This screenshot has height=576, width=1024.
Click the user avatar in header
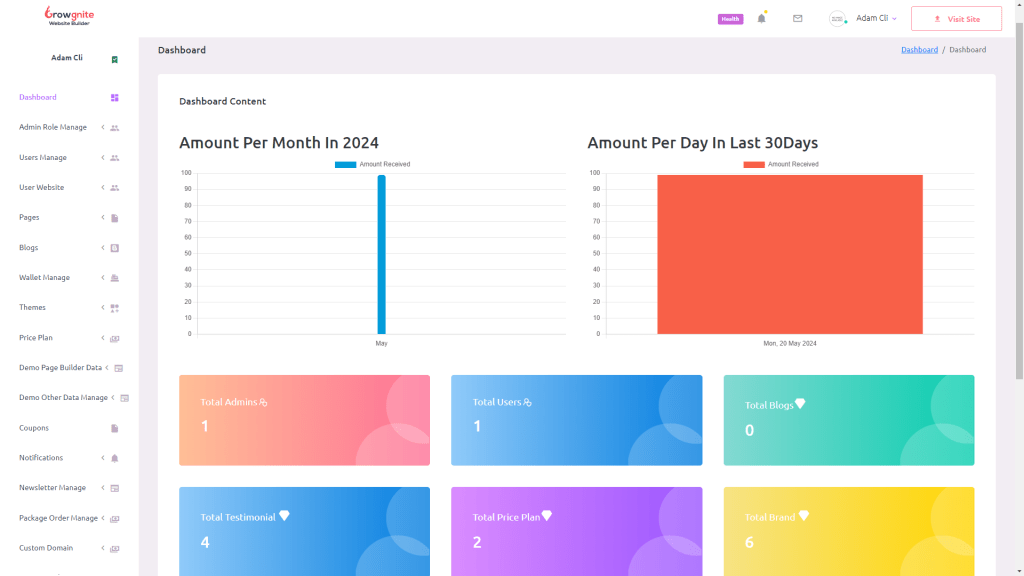click(837, 19)
